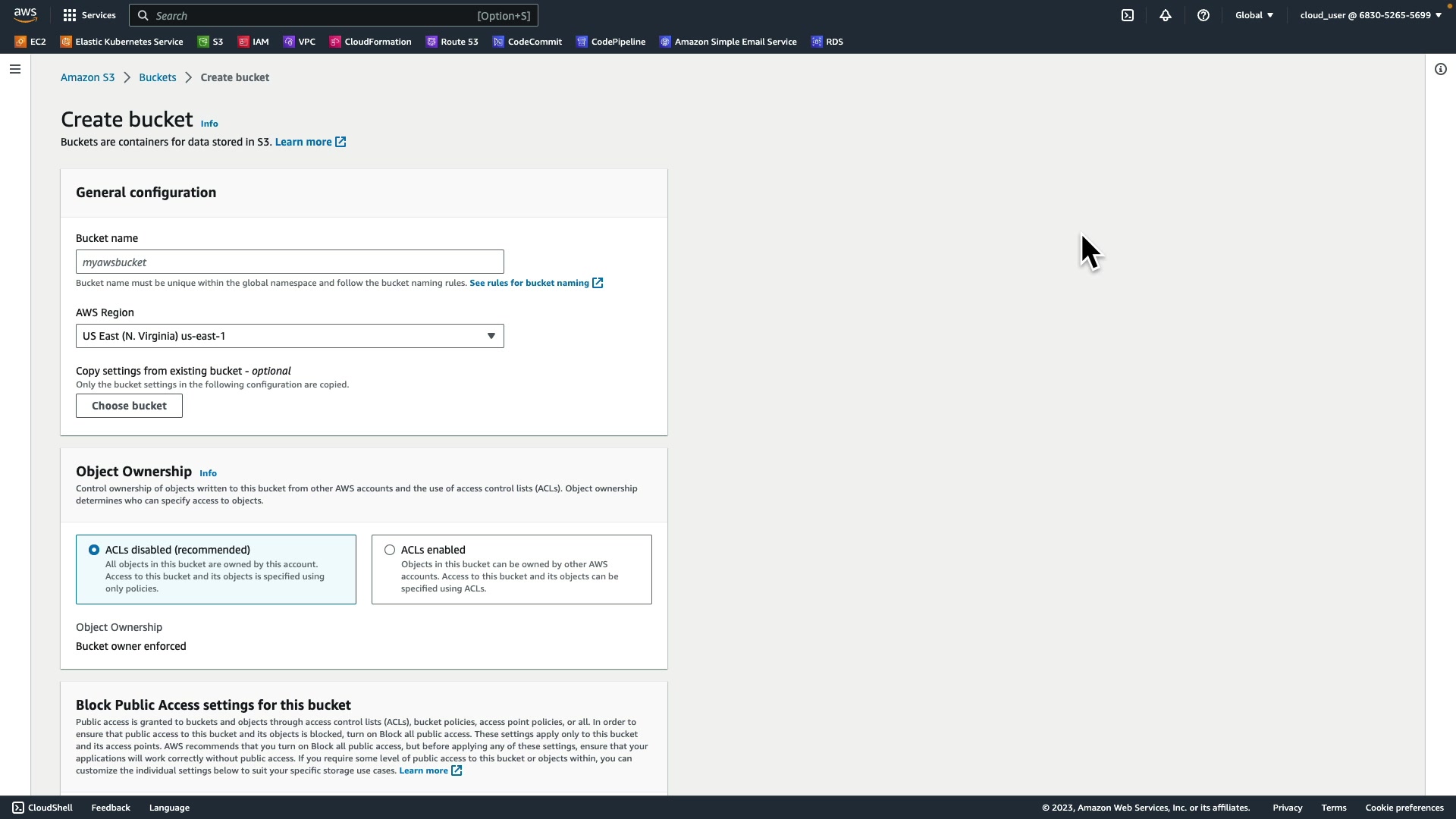Expand the AWS Region dropdown
The height and width of the screenshot is (819, 1456).
click(290, 336)
